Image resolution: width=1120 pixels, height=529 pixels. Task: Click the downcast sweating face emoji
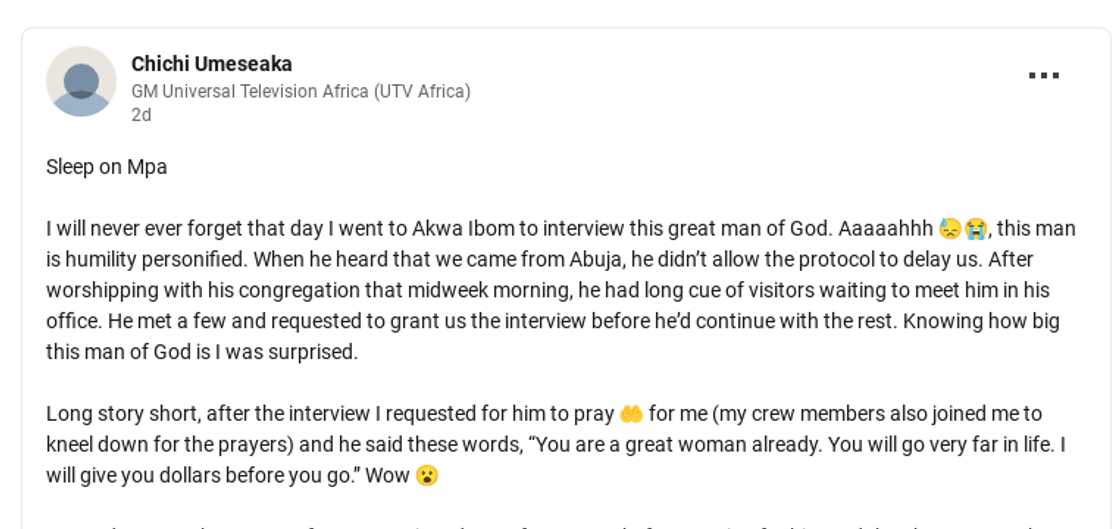pyautogui.click(x=949, y=229)
